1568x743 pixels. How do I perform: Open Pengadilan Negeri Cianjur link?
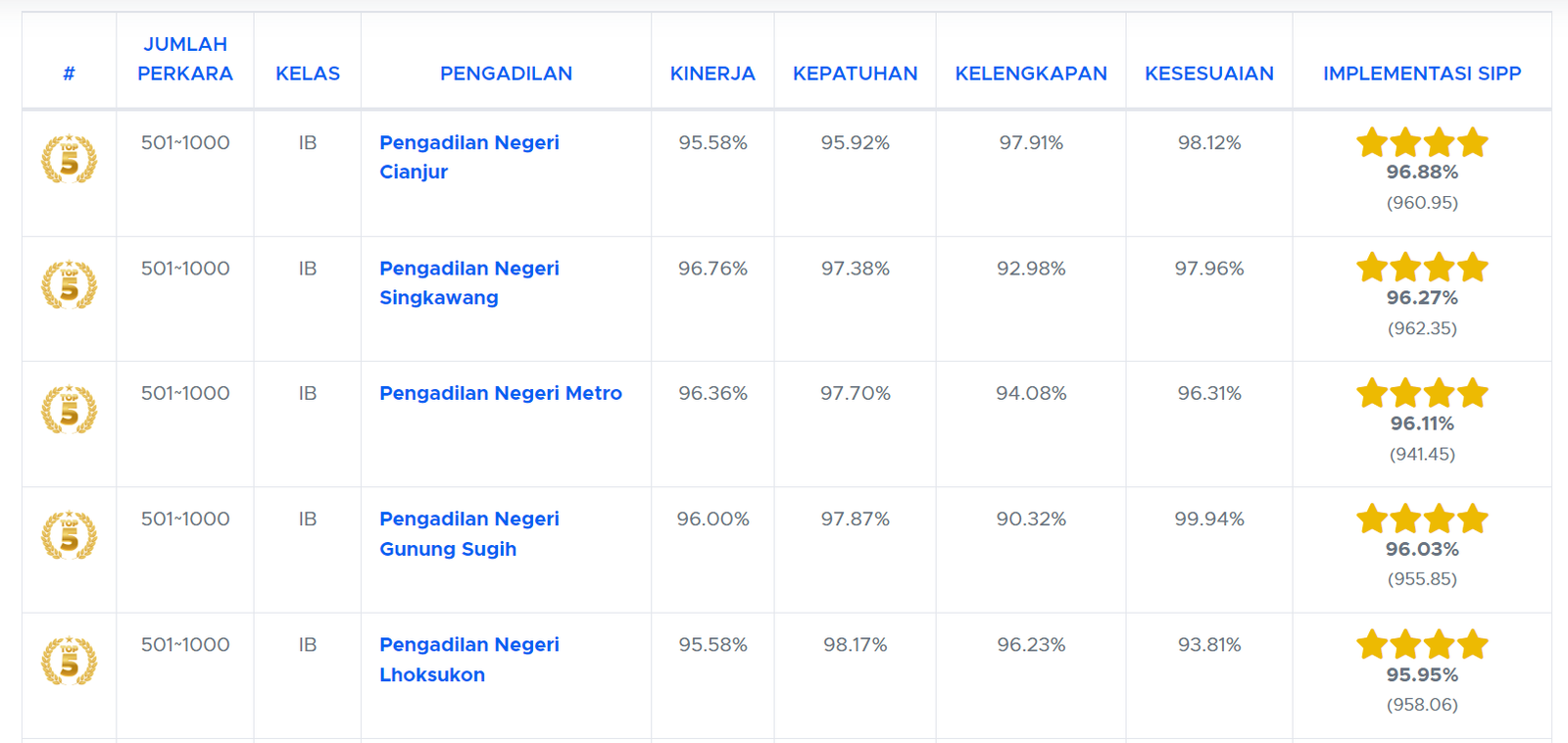tap(468, 157)
